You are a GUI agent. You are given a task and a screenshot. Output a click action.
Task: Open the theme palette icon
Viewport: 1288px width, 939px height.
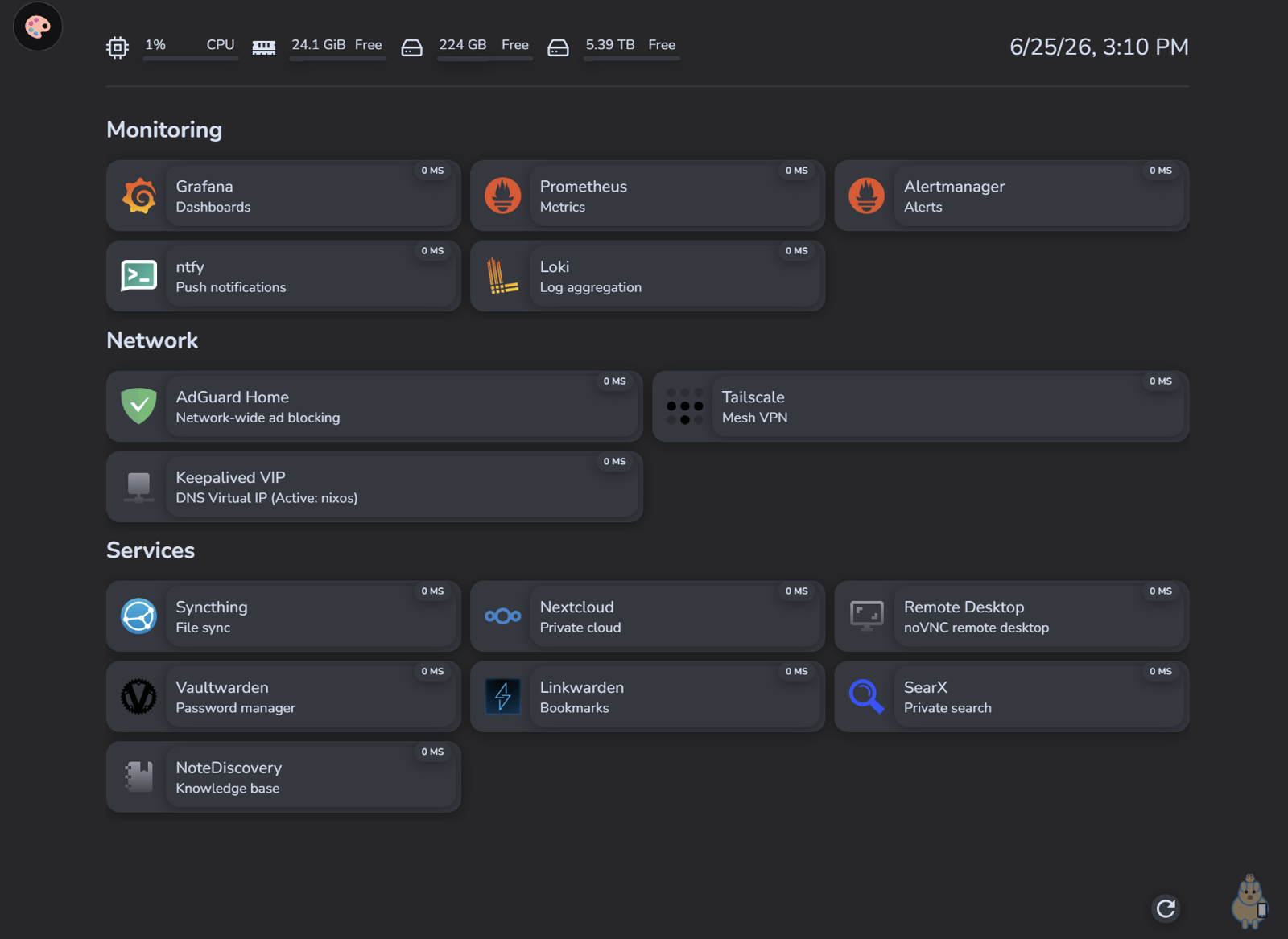[38, 27]
